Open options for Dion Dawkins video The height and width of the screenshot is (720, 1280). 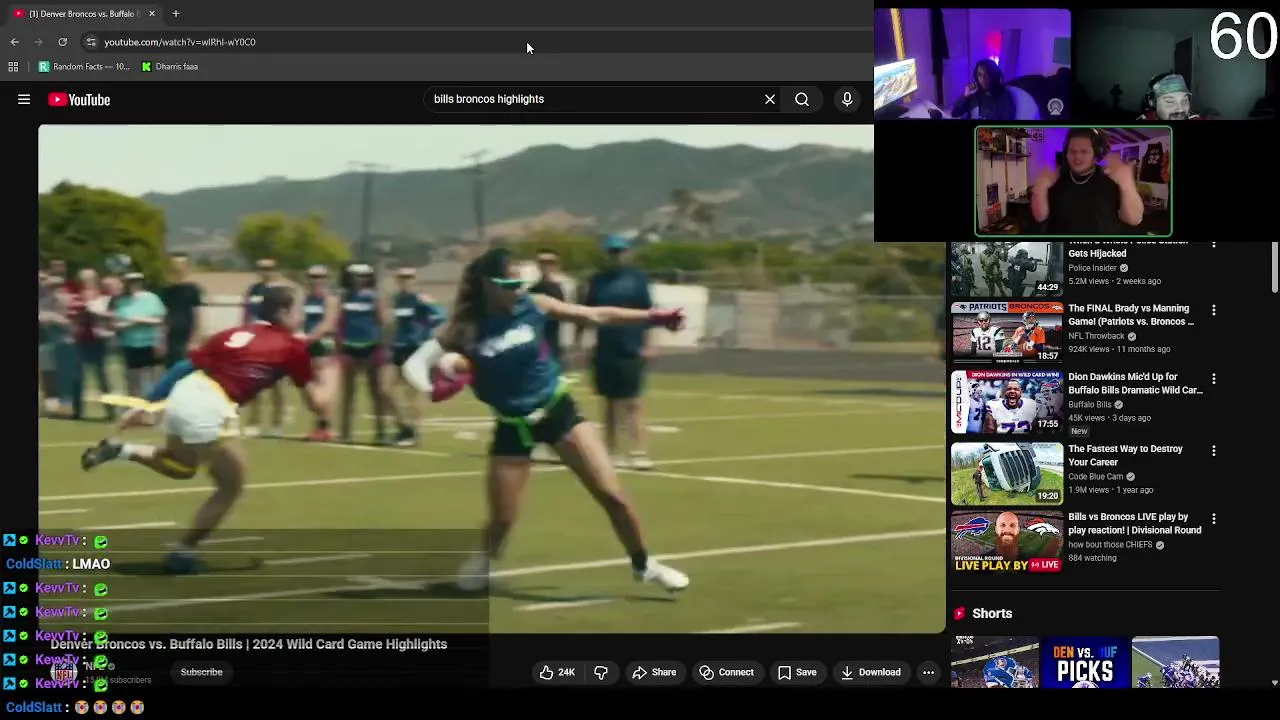pos(1214,379)
